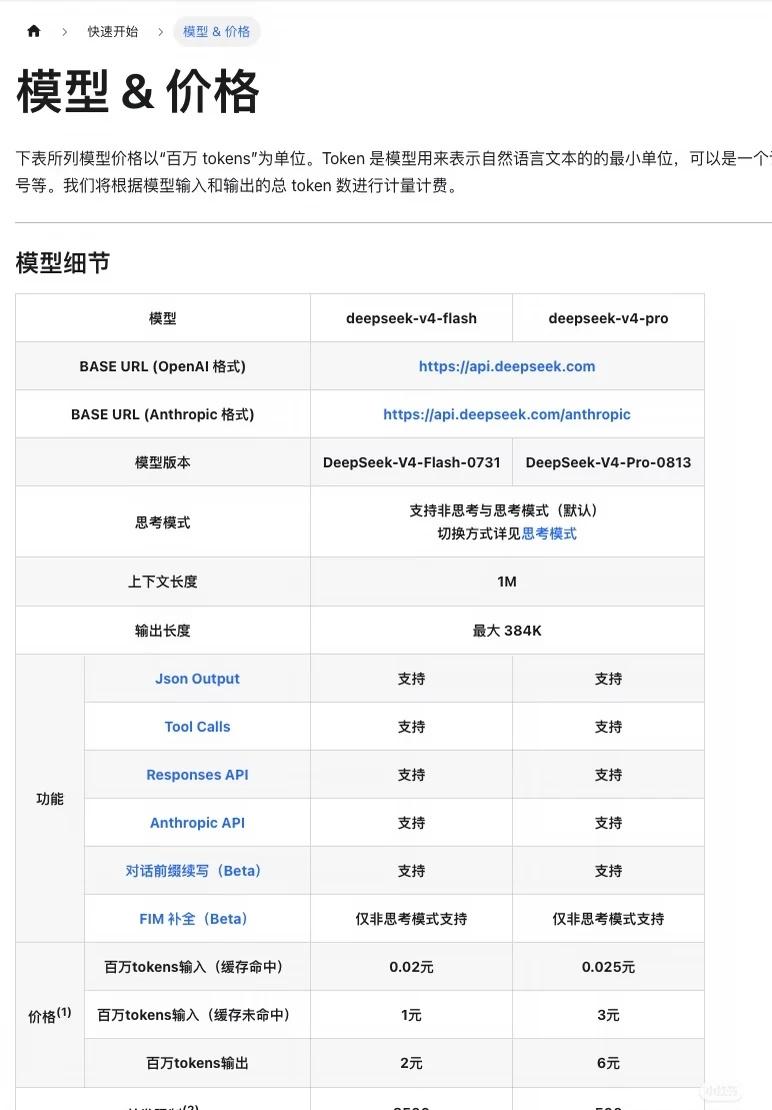The width and height of the screenshot is (772, 1110).
Task: Click 支持 for Anthropic API under flash
Action: (411, 823)
